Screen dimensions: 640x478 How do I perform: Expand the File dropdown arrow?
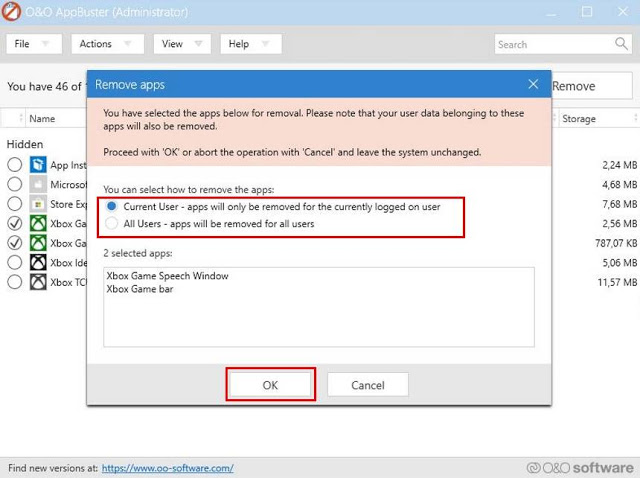(45, 43)
